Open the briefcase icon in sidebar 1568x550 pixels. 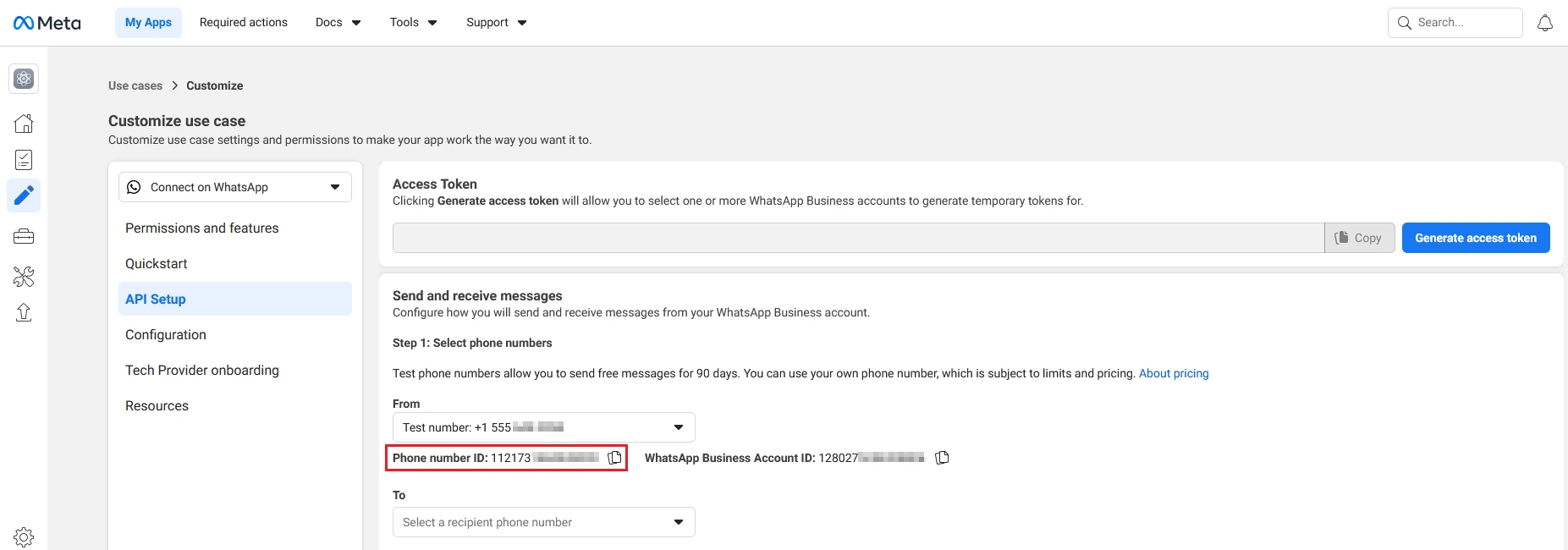(24, 236)
